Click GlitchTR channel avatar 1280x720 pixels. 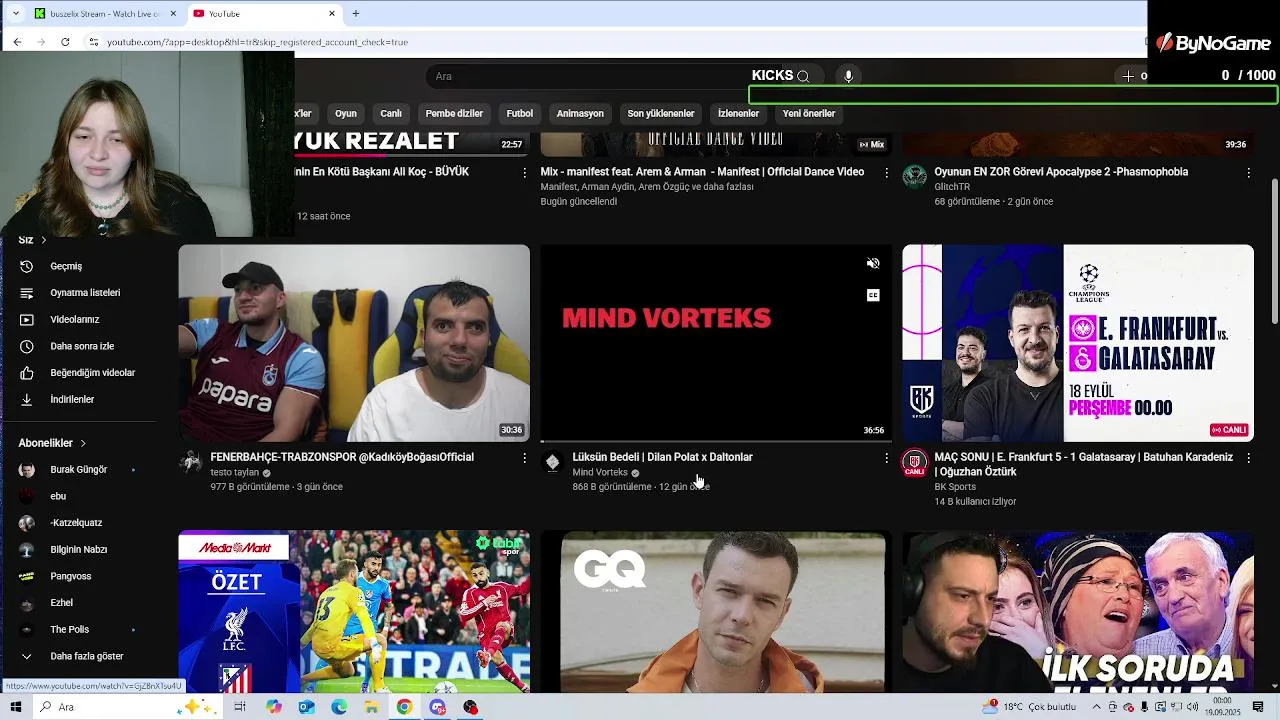[914, 177]
